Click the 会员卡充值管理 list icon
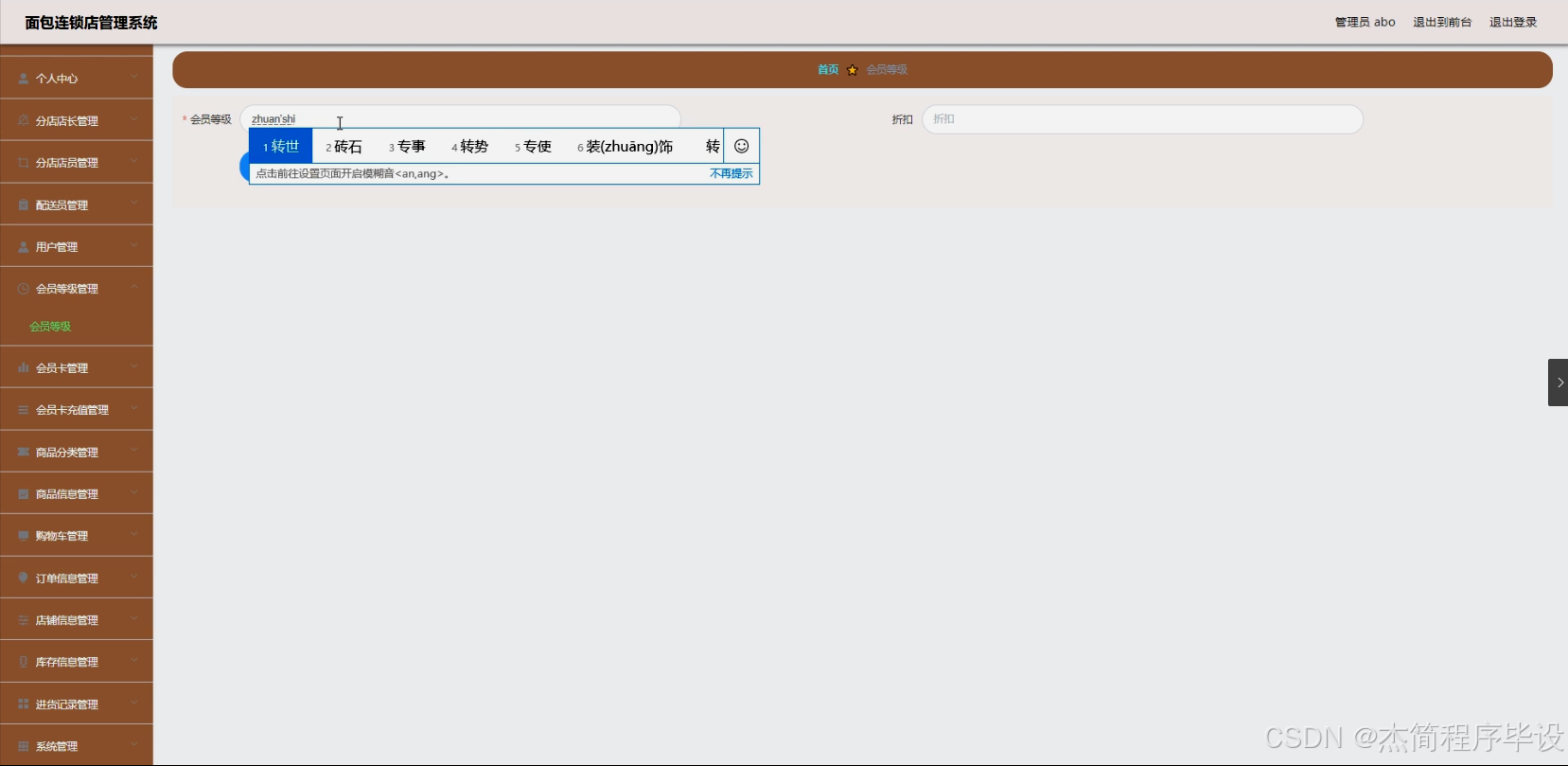This screenshot has height=766, width=1568. click(x=23, y=410)
